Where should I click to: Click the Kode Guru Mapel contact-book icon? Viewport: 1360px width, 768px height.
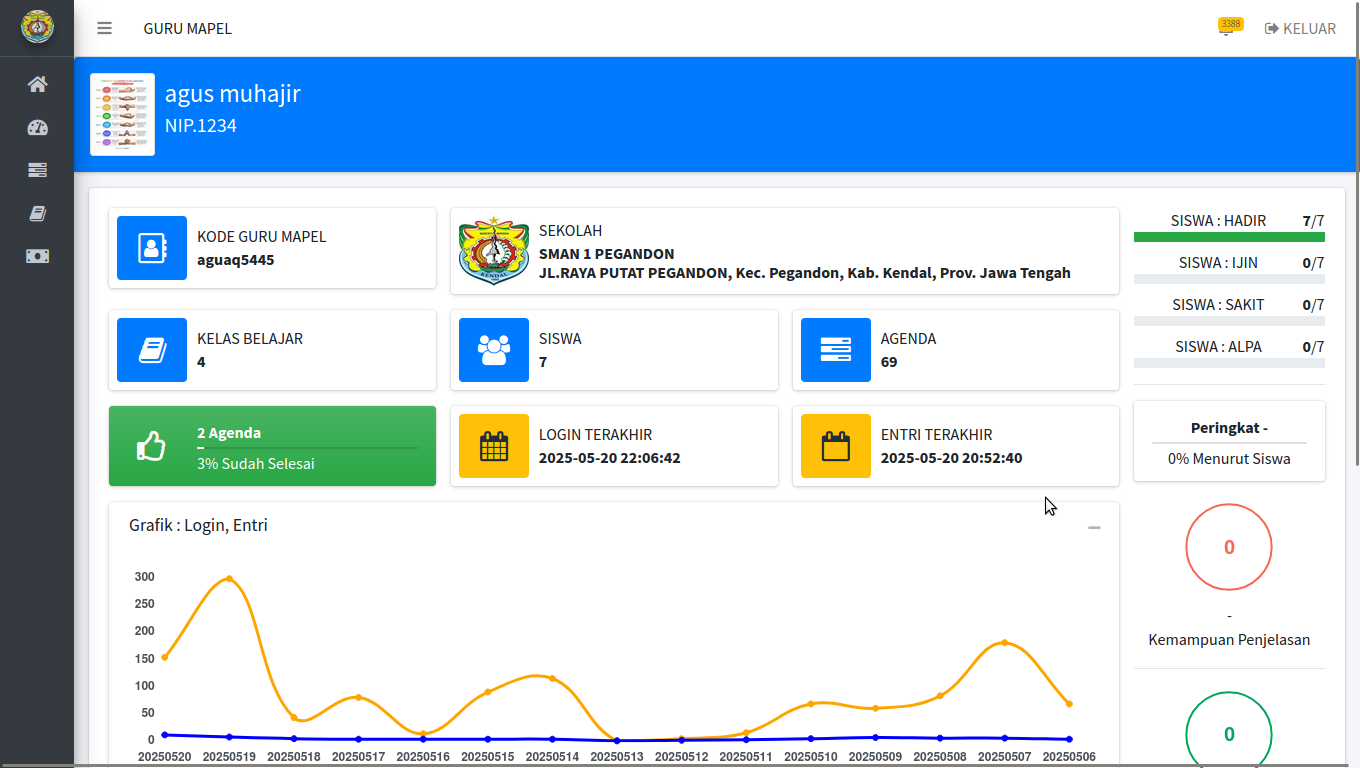pyautogui.click(x=152, y=248)
